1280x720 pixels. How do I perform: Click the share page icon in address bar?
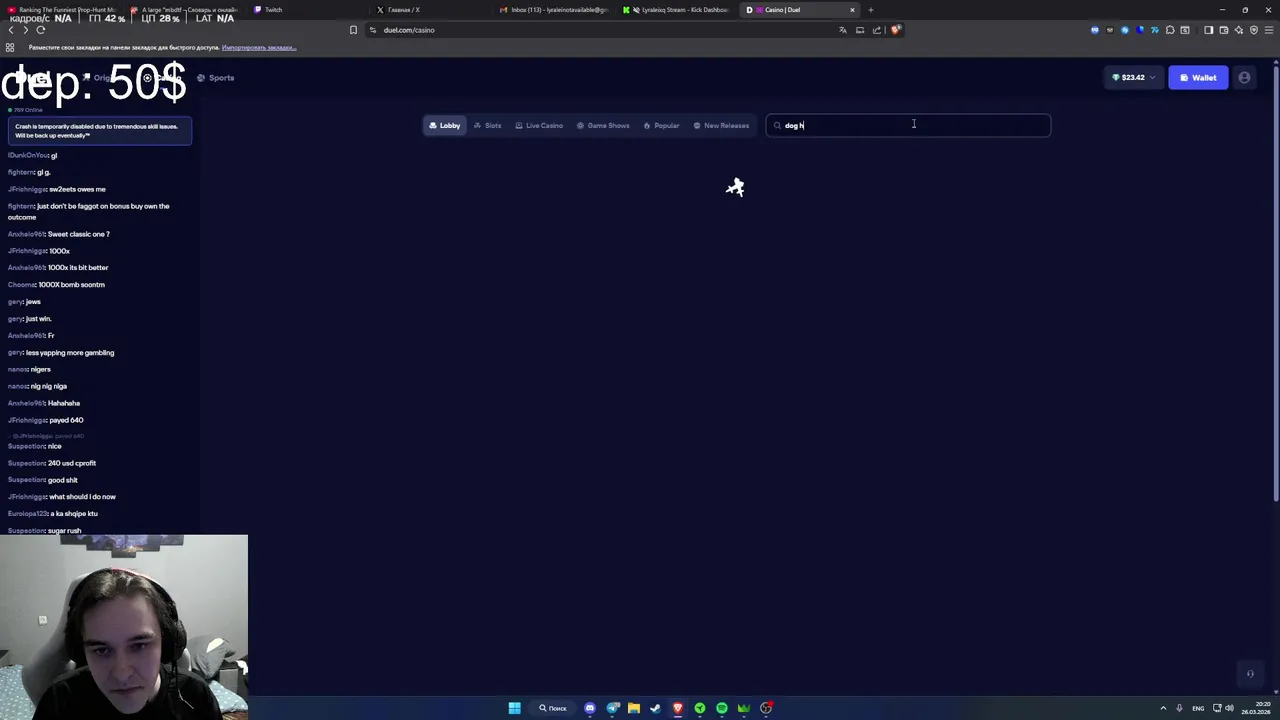tap(877, 30)
